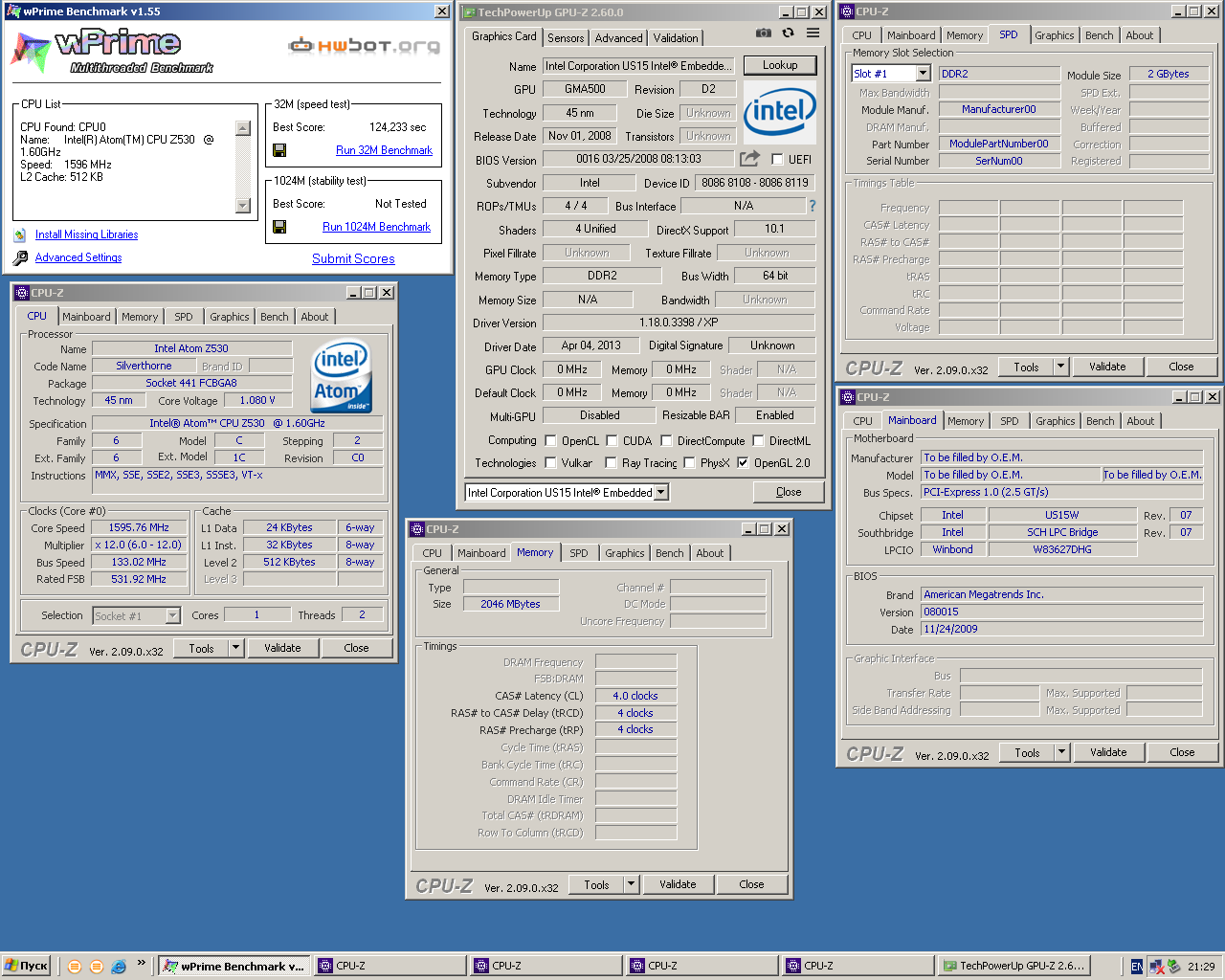Click the safely remove hardware tray icon

tap(1174, 967)
